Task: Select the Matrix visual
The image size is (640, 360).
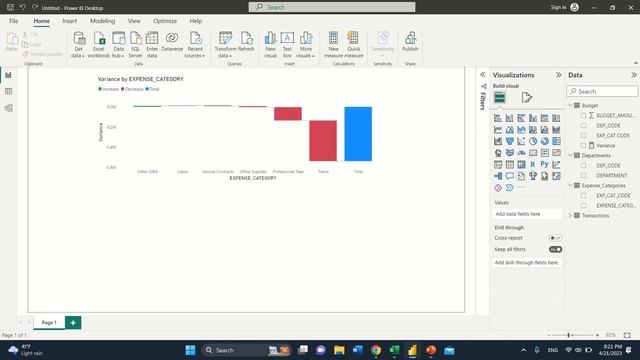Action: 521,165
